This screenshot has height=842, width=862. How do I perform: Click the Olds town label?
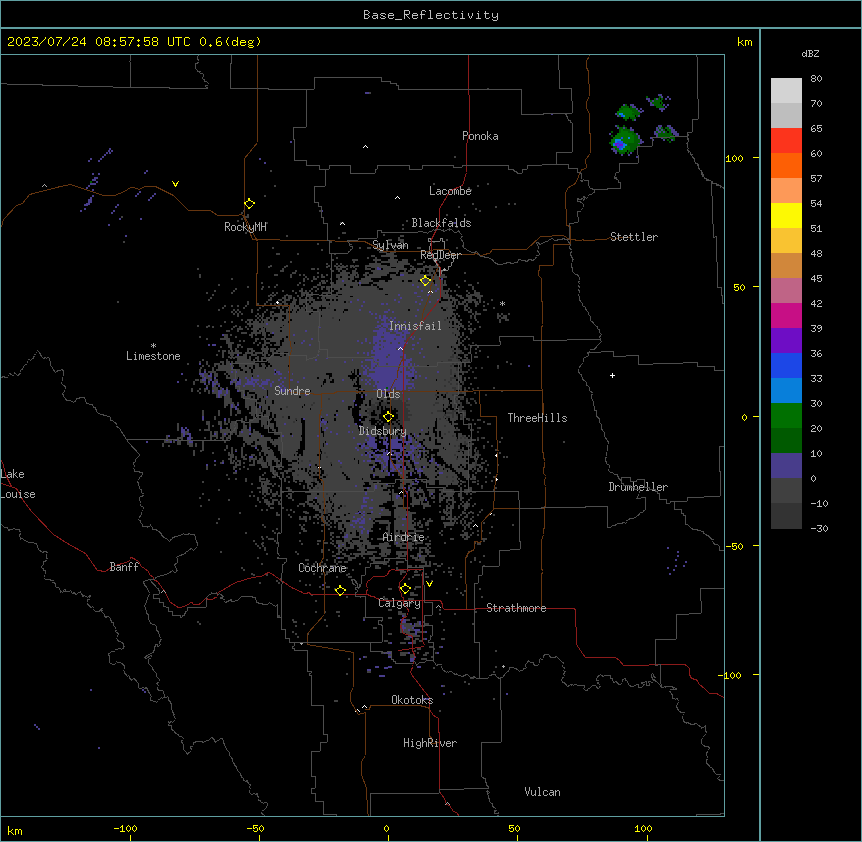(388, 394)
